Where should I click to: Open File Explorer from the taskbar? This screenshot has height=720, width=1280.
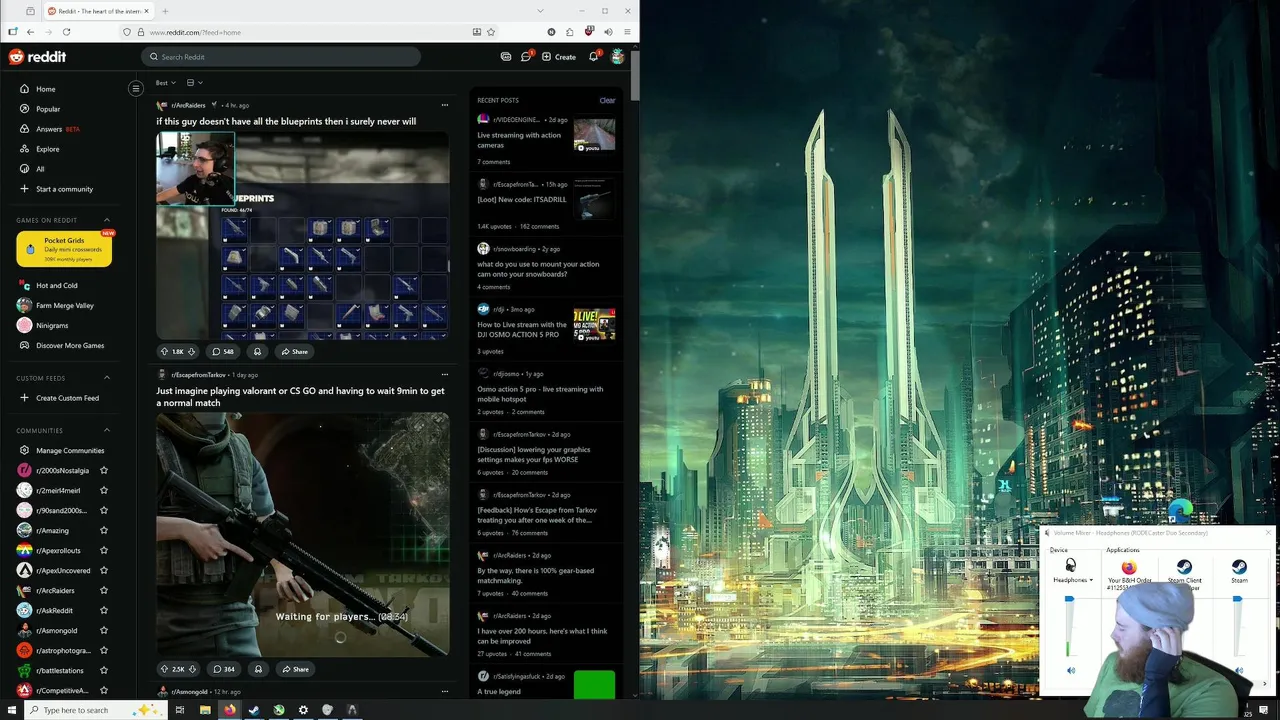pyautogui.click(x=205, y=710)
